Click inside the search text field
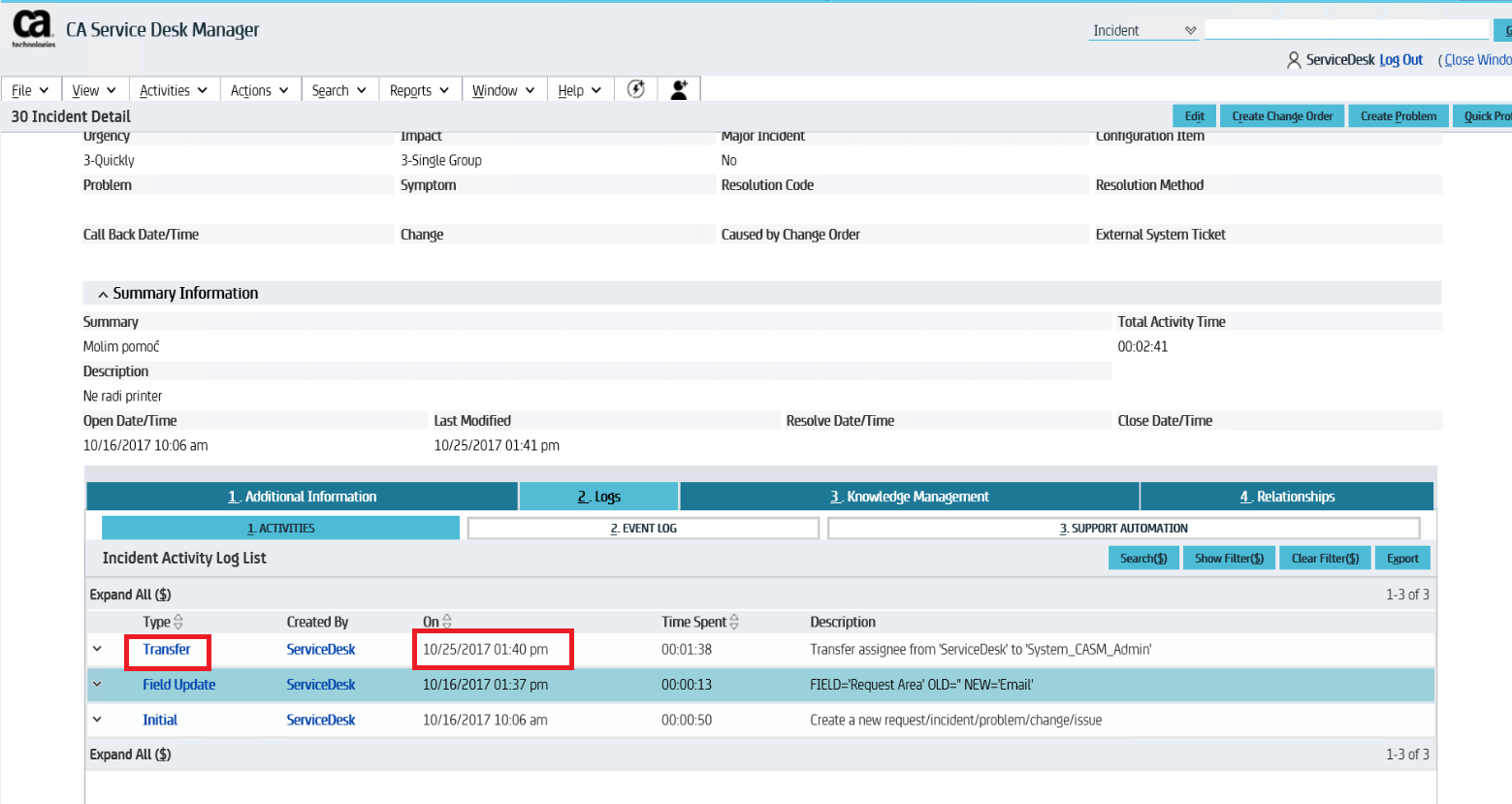 (x=1347, y=29)
